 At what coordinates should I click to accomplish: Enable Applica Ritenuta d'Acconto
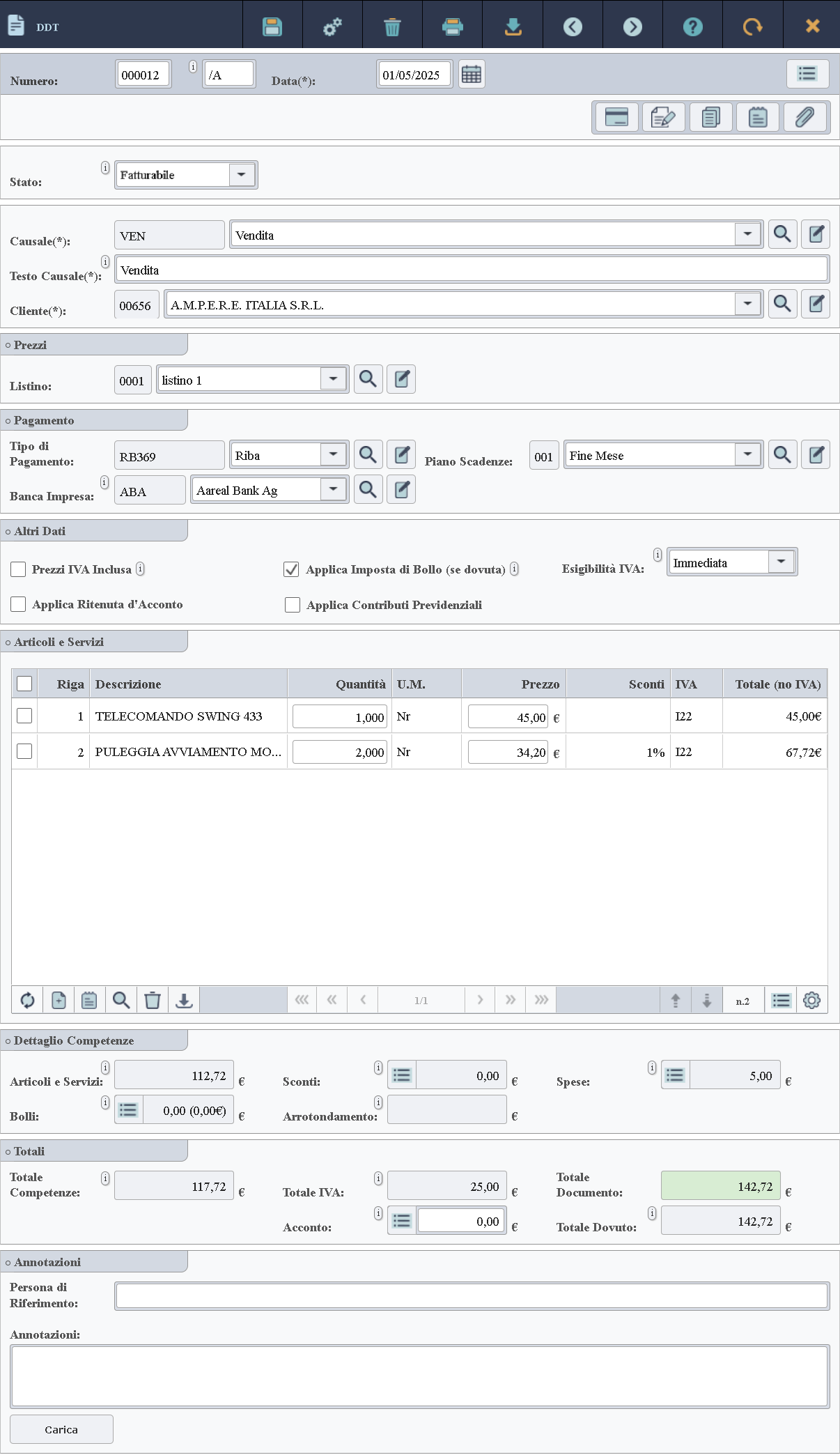(x=18, y=604)
